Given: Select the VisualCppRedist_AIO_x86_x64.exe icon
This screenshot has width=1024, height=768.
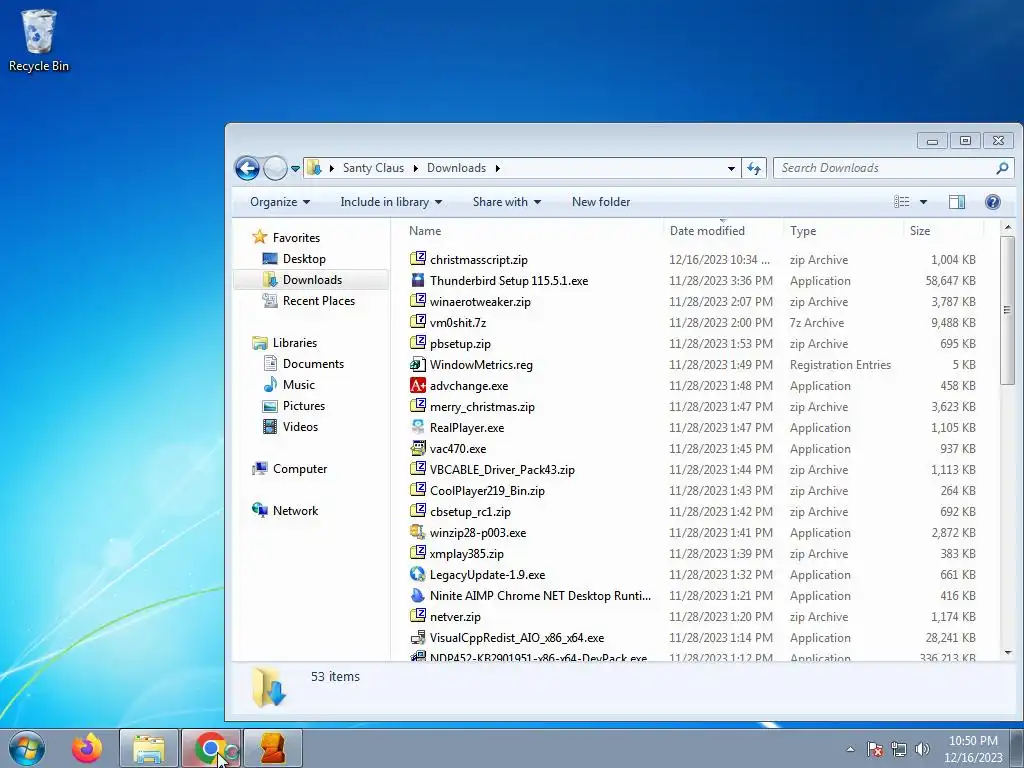Looking at the screenshot, I should [418, 637].
